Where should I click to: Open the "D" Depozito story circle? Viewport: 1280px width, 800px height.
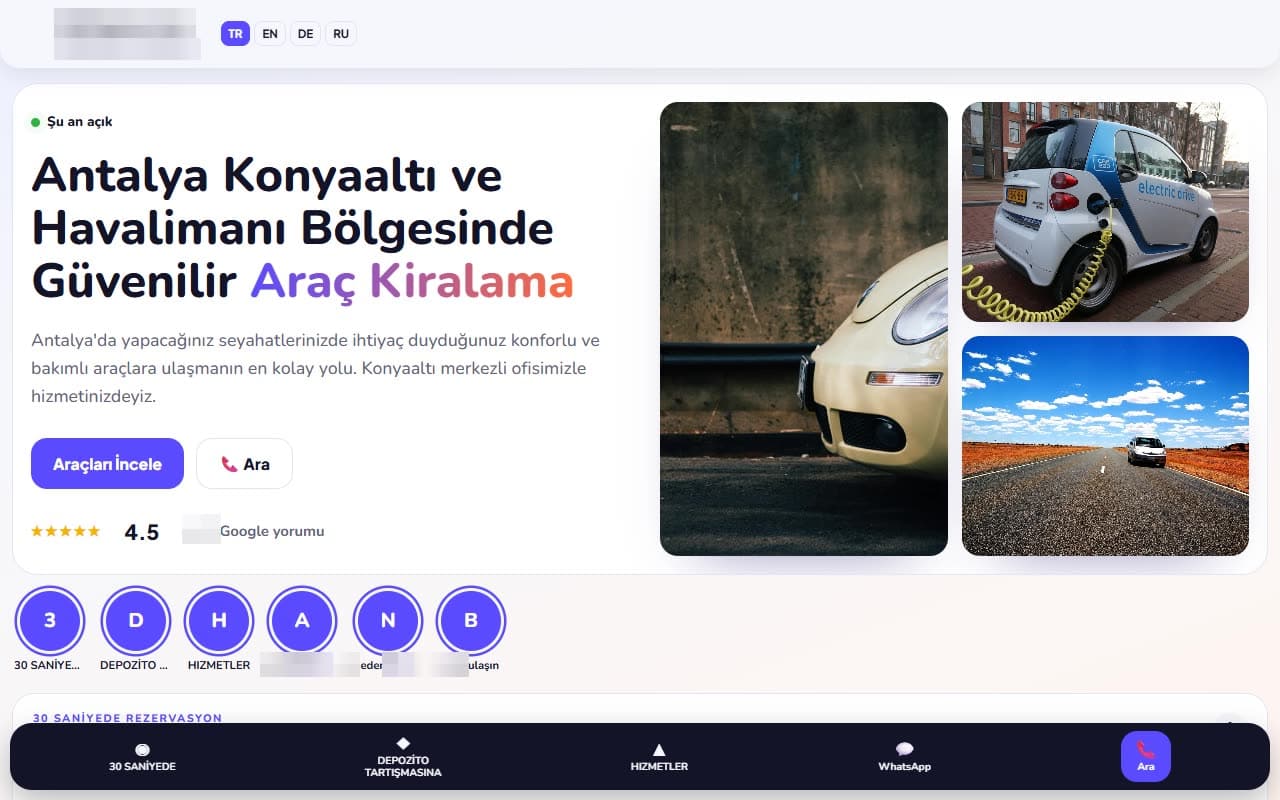click(136, 620)
